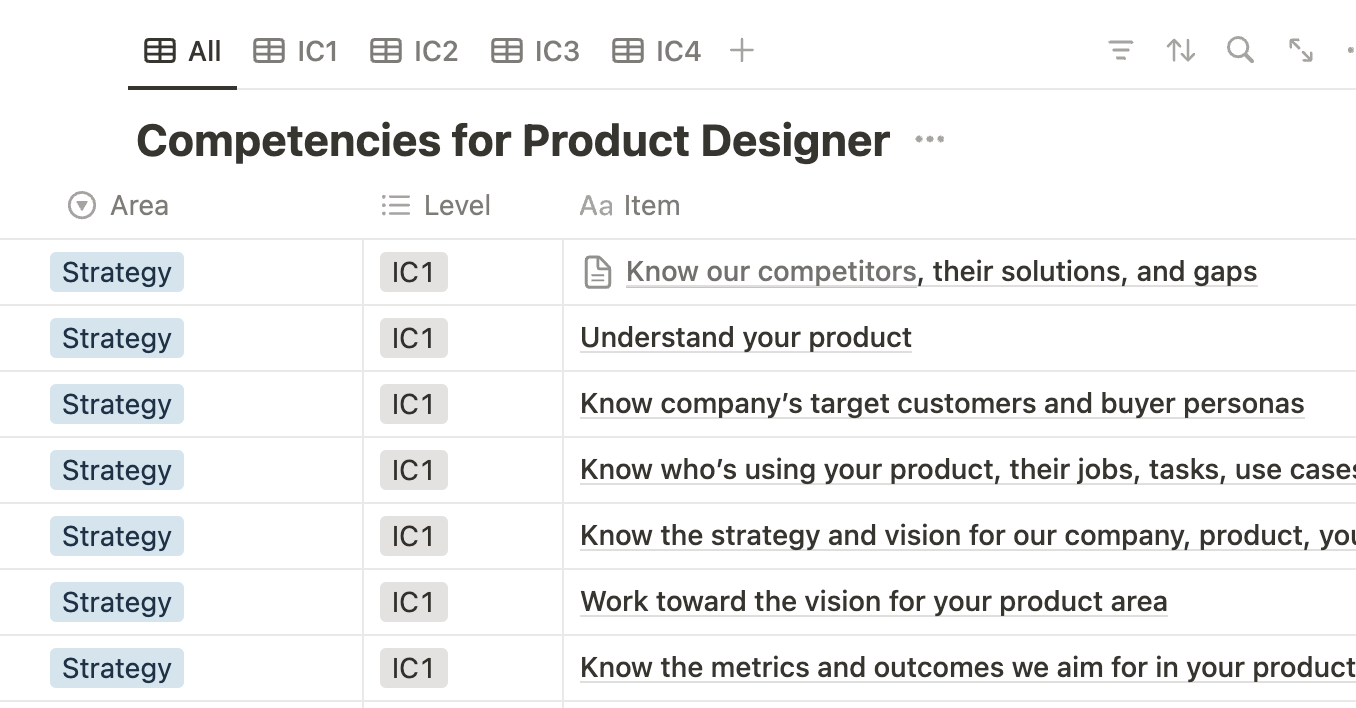Open the Level column header menu
1356x708 pixels.
tap(457, 205)
